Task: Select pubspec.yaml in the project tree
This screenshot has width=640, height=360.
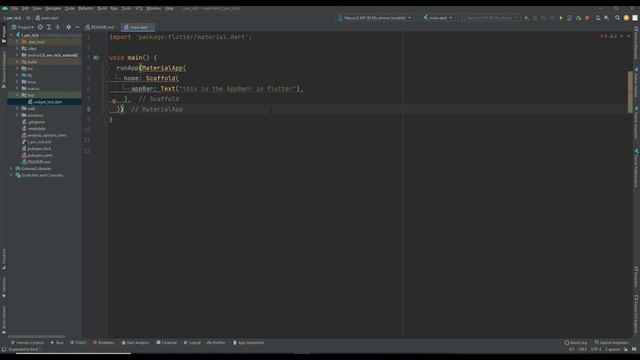Action: (37, 155)
